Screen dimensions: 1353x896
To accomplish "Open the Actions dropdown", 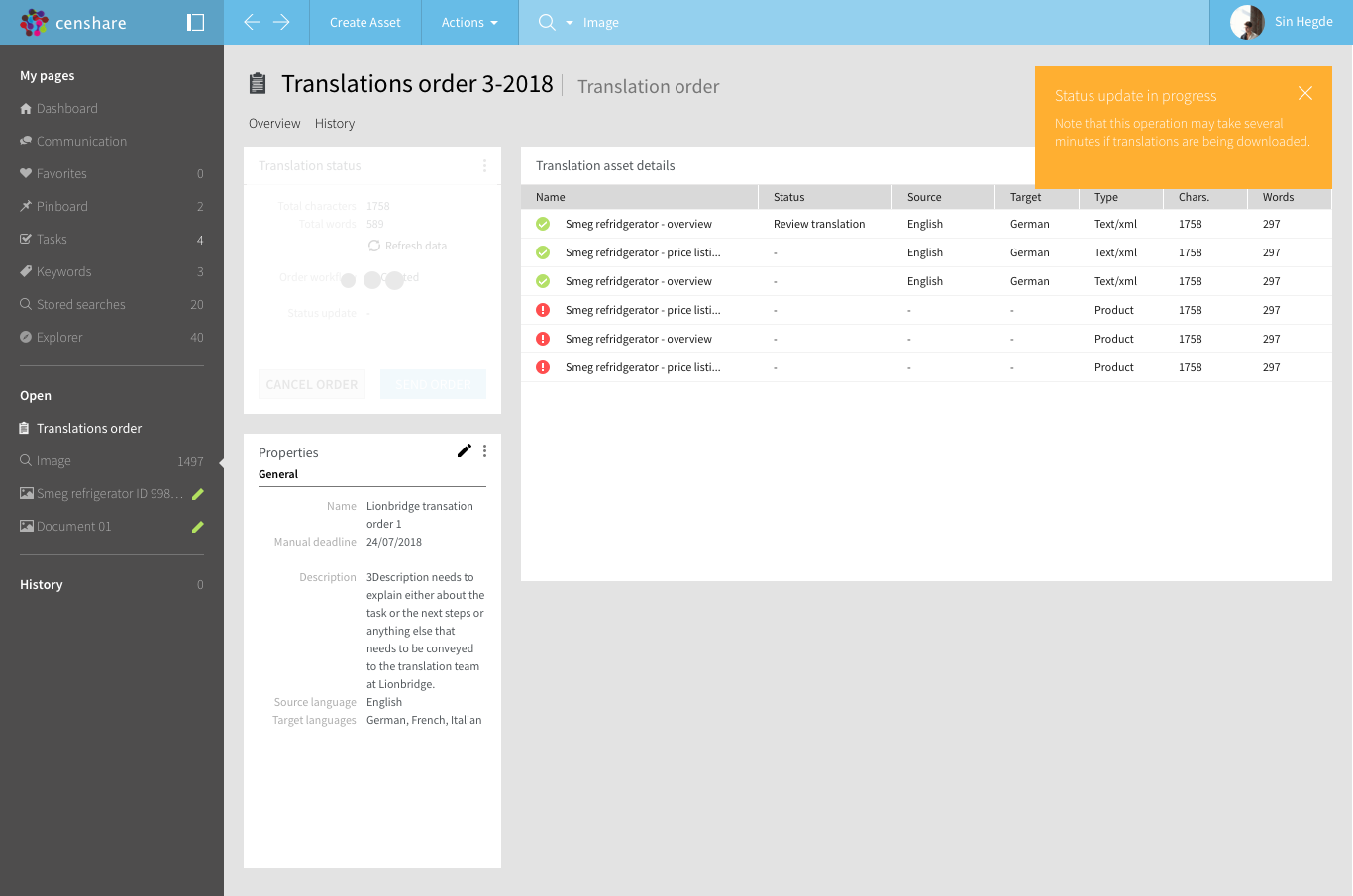I will point(469,22).
